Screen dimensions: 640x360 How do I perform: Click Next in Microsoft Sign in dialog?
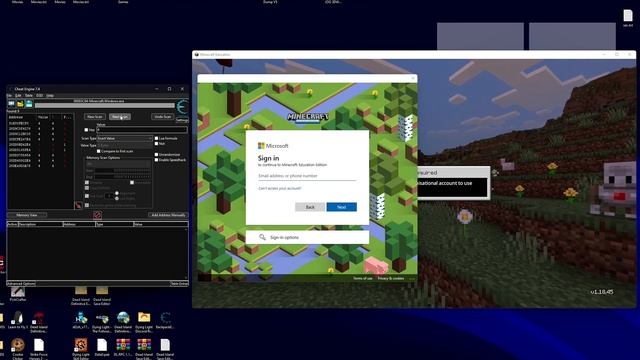[x=342, y=207]
